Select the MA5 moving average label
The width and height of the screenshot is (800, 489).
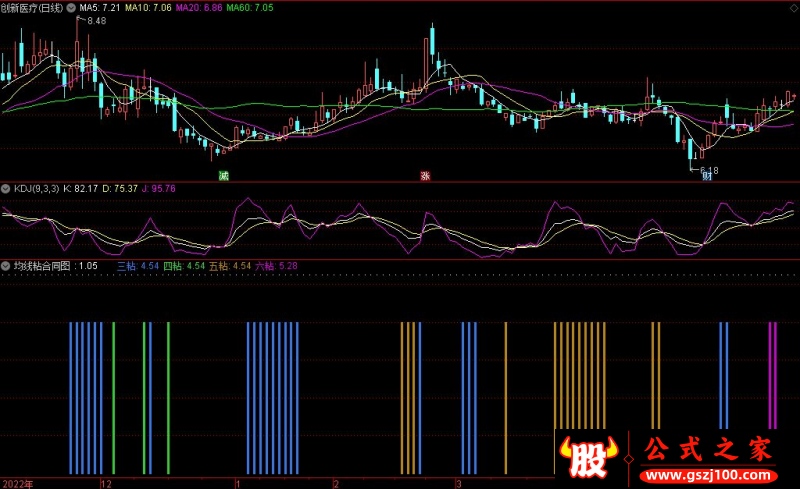(x=100, y=8)
